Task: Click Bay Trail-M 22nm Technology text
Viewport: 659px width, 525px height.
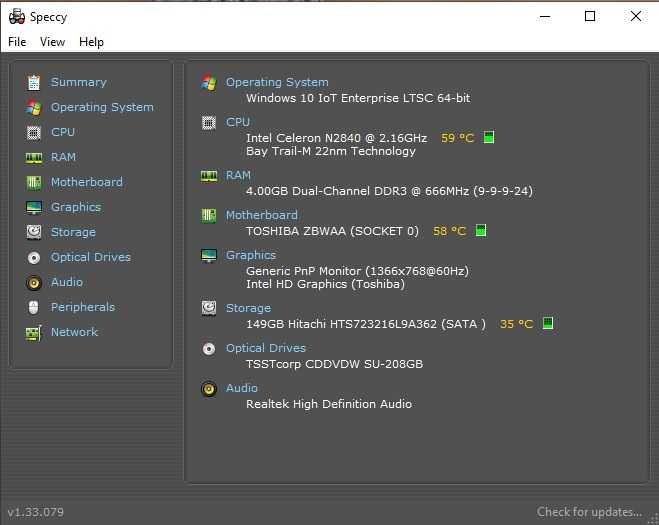Action: pos(331,151)
